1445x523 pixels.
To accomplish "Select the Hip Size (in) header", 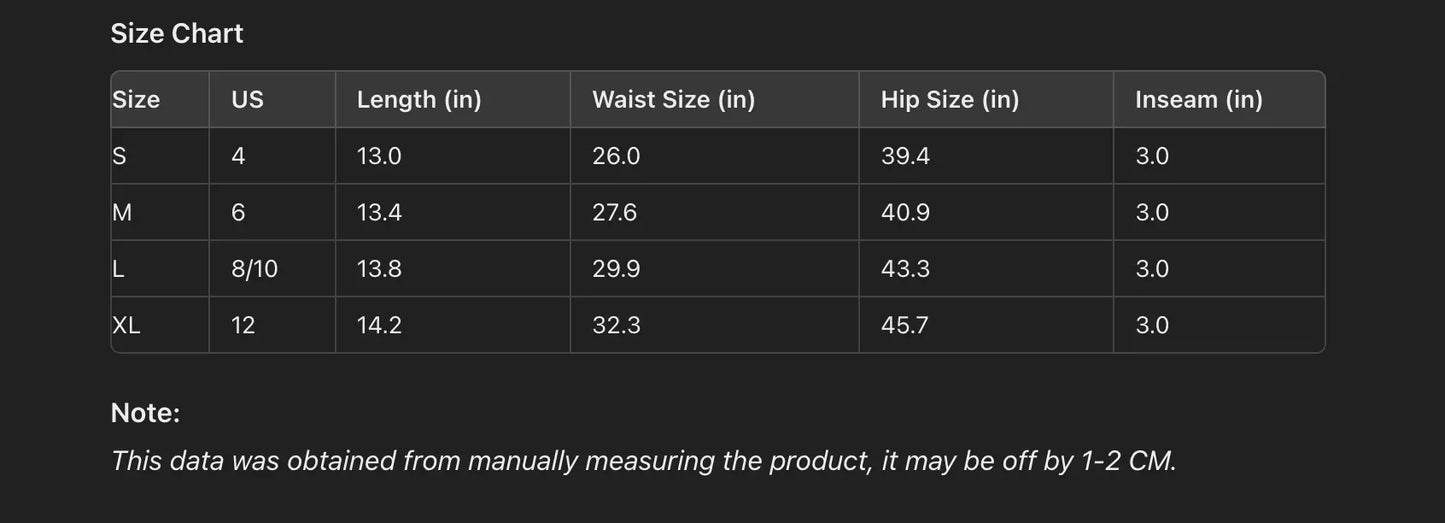I will (x=949, y=100).
